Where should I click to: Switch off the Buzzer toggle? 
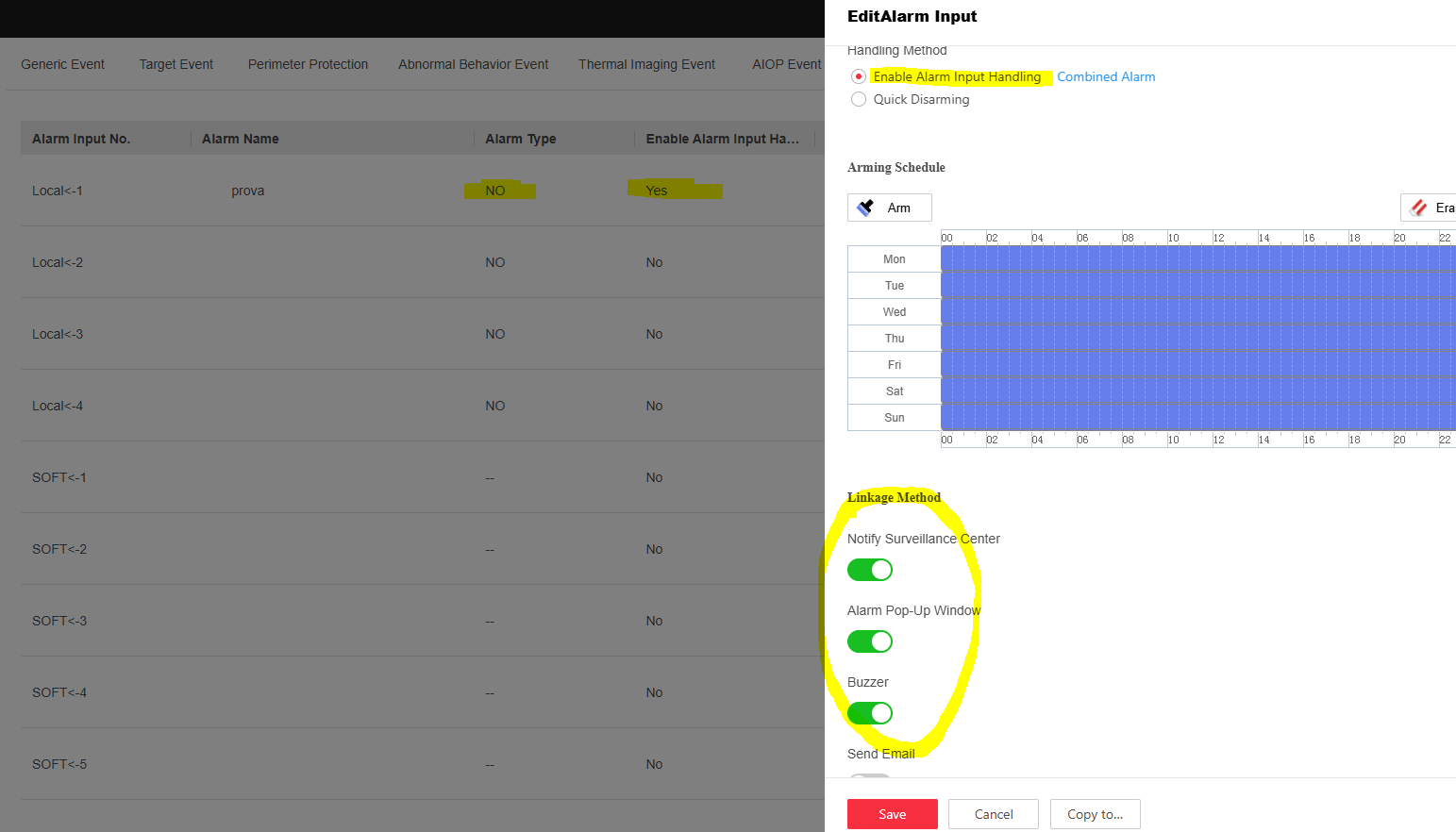click(869, 713)
